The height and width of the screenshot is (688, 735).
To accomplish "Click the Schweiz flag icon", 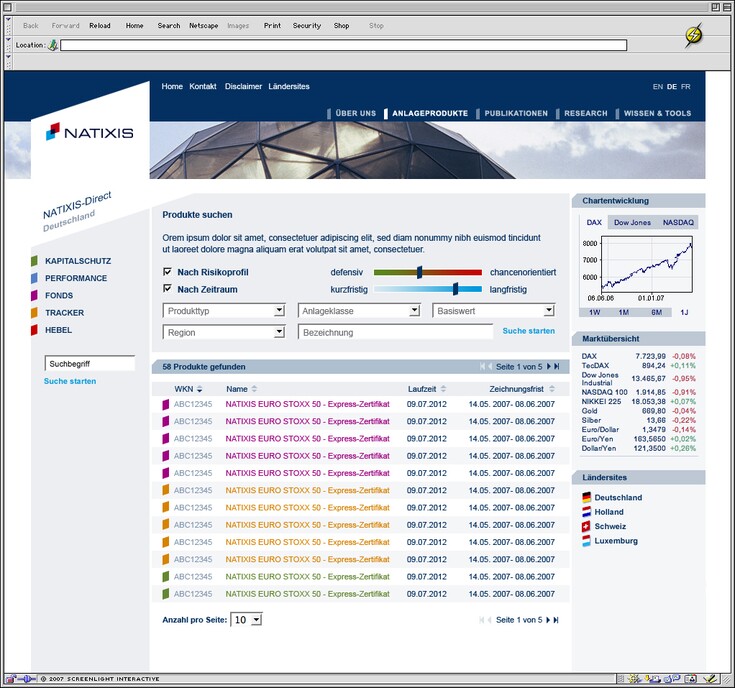I will tap(586, 526).
